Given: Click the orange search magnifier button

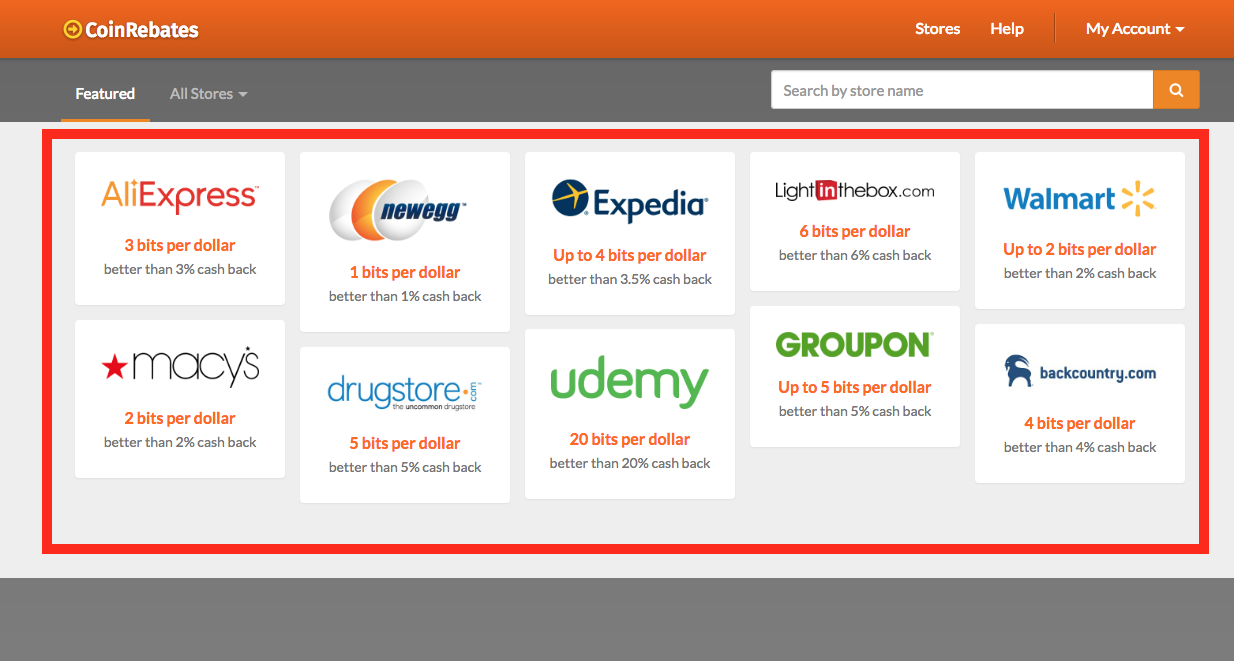Looking at the screenshot, I should (1176, 90).
